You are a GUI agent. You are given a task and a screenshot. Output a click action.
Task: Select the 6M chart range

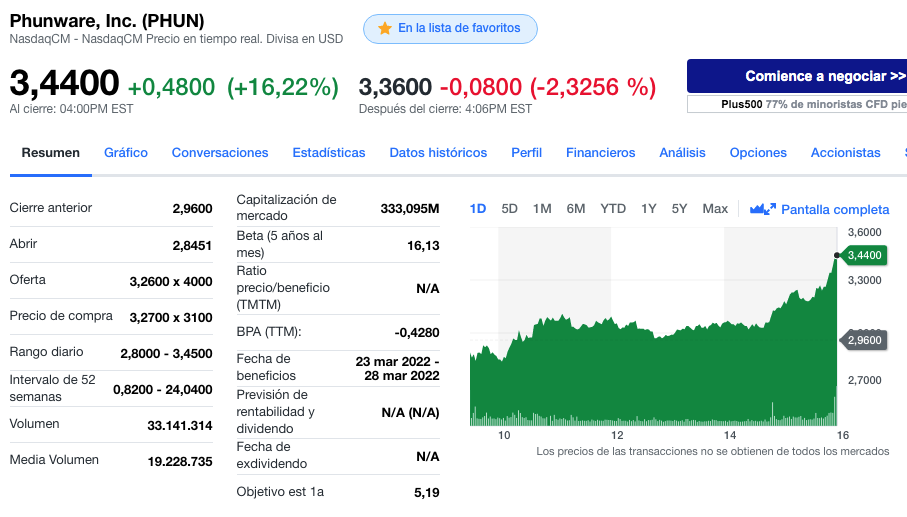[576, 209]
